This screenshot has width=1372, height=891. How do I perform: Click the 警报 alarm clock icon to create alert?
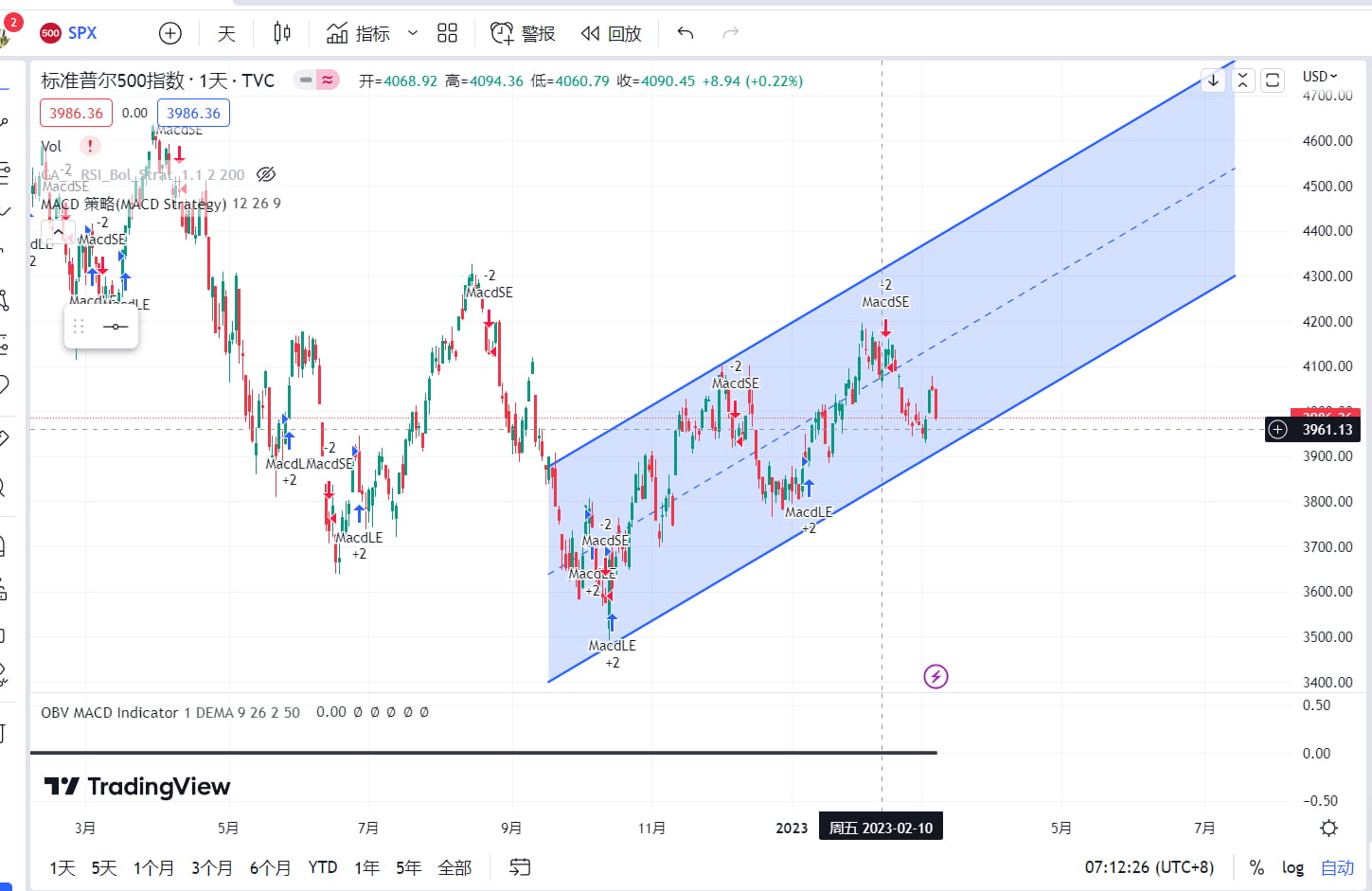pos(501,32)
